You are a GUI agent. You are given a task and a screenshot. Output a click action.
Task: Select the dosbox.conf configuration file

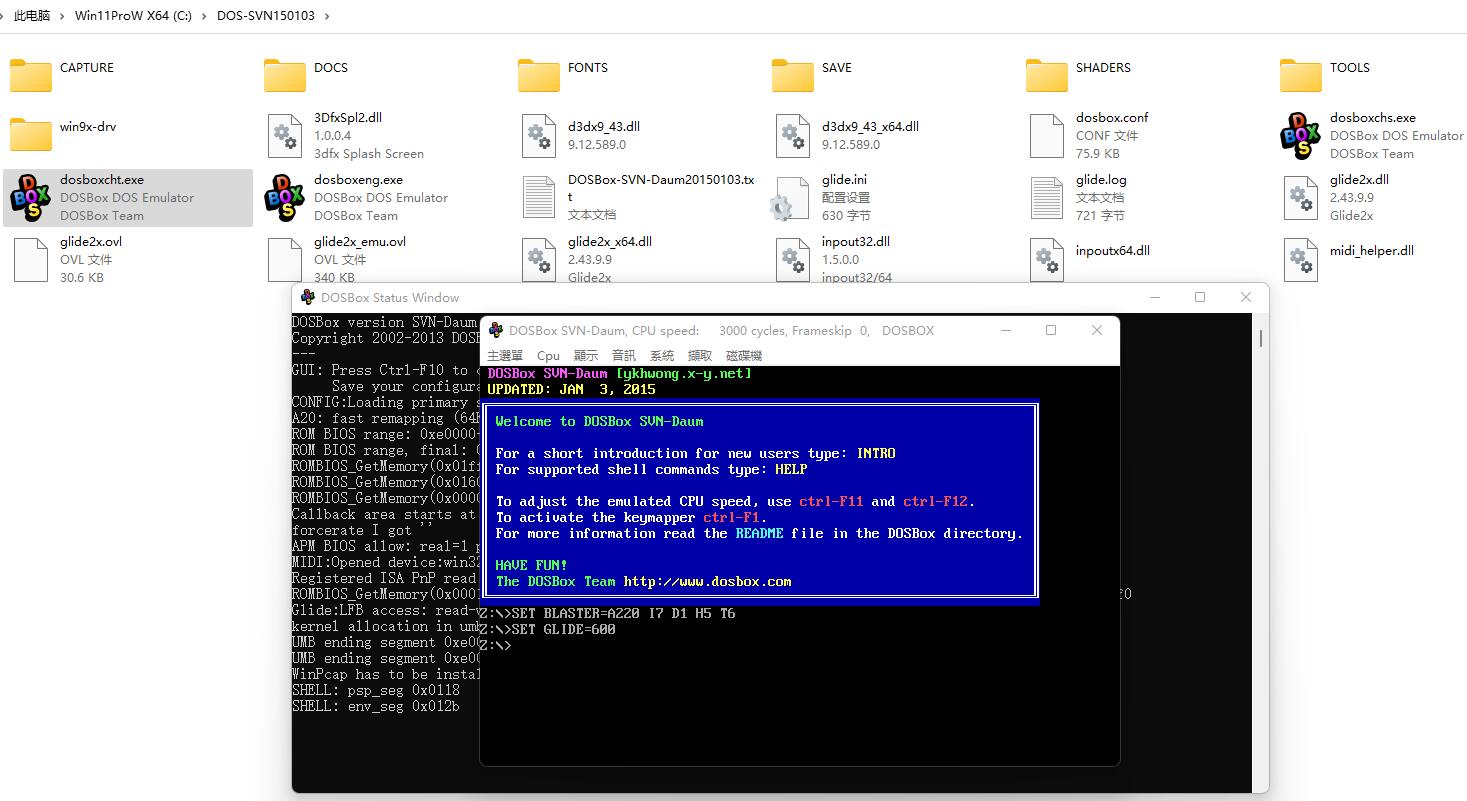(x=1046, y=135)
